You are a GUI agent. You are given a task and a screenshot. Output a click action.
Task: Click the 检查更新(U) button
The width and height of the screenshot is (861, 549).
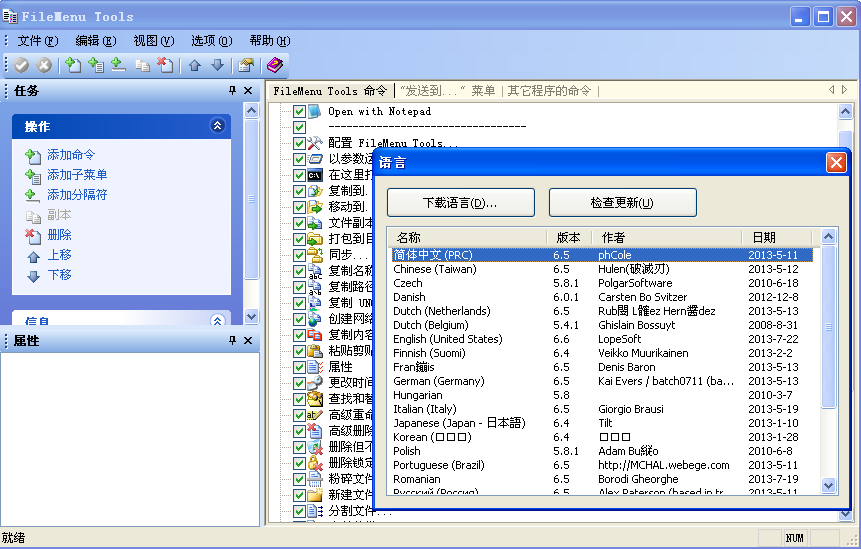tap(622, 203)
